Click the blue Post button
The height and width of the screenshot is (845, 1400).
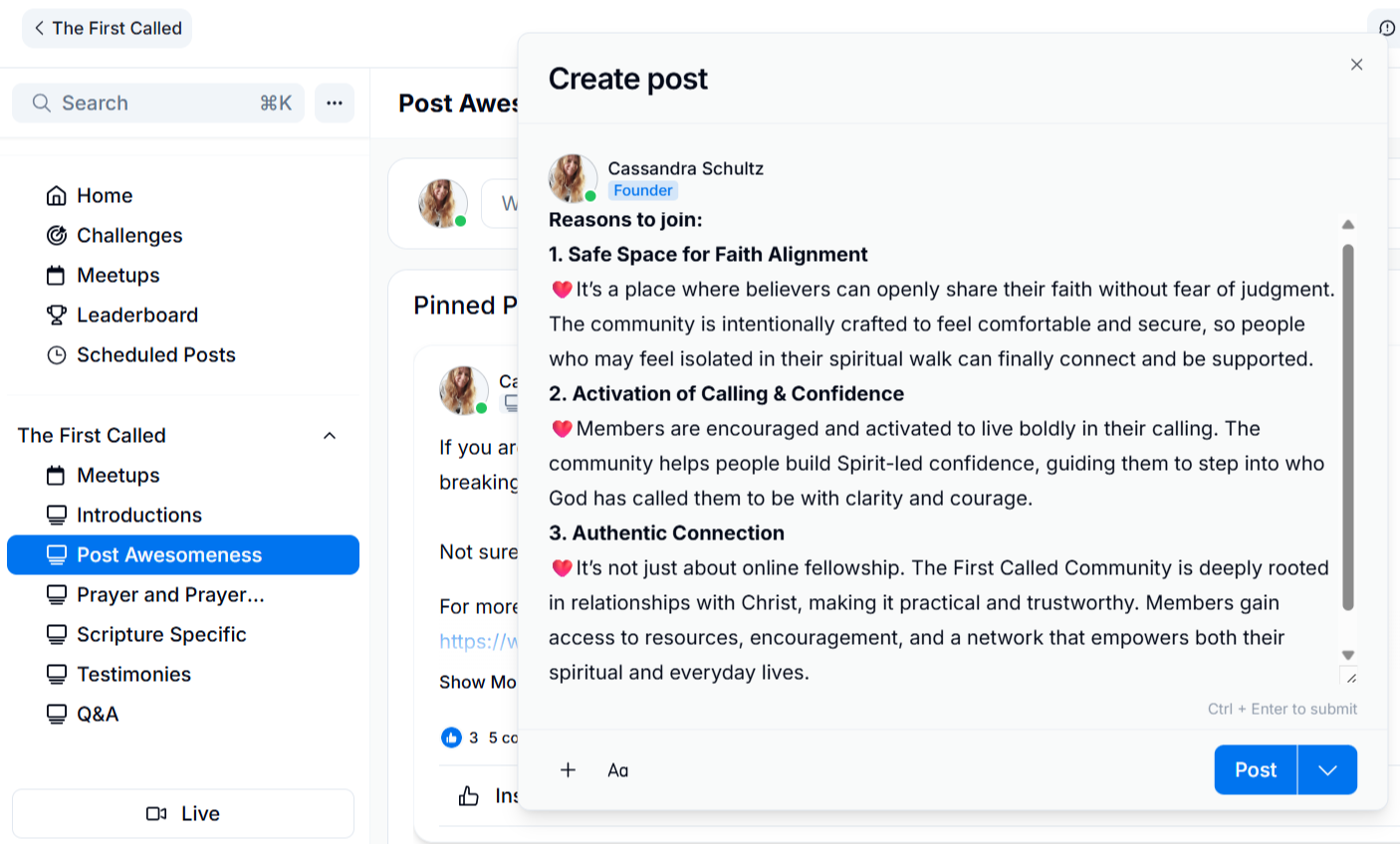tap(1255, 769)
